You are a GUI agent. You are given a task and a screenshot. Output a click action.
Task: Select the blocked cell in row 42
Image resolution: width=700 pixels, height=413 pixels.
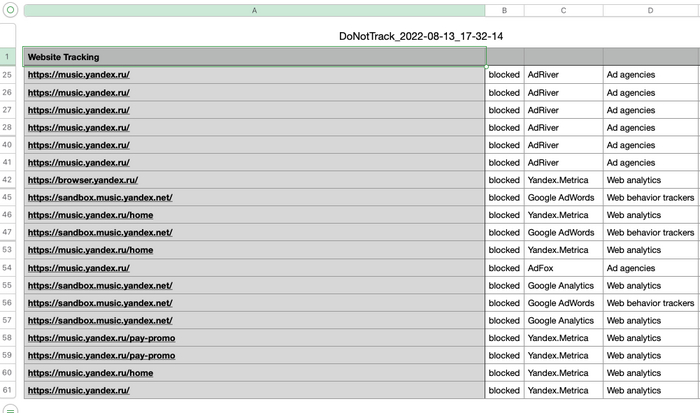coord(504,180)
